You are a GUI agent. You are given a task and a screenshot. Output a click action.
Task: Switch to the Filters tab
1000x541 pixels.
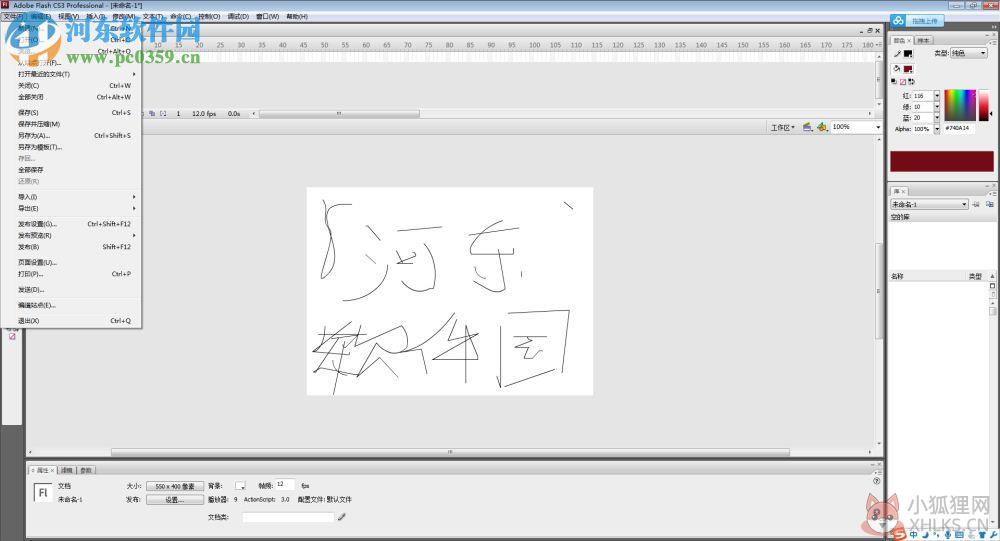pos(67,470)
